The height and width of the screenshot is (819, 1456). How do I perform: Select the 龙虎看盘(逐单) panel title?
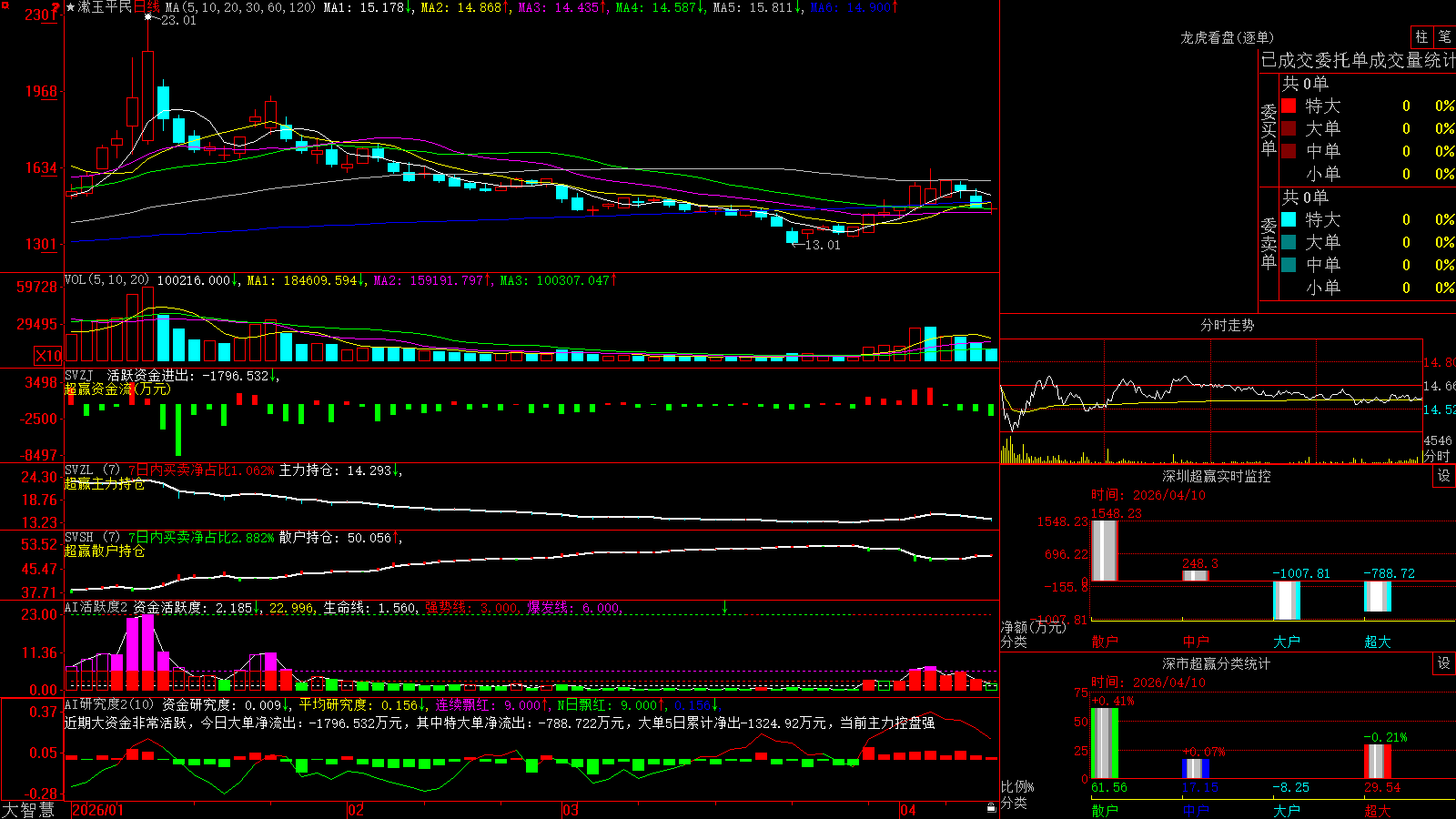pos(1227,37)
